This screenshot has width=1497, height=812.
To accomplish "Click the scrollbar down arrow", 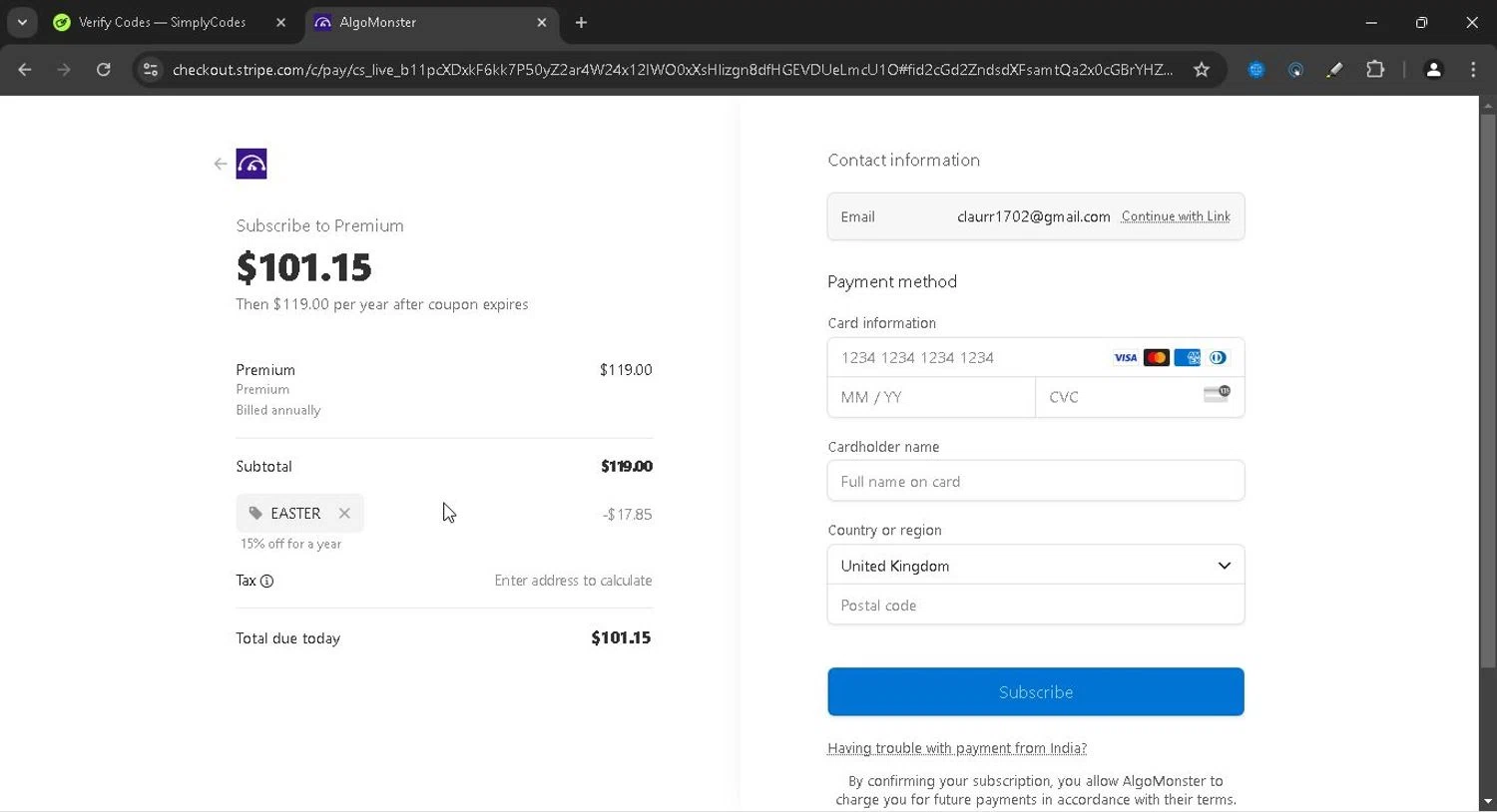I will pyautogui.click(x=1488, y=802).
